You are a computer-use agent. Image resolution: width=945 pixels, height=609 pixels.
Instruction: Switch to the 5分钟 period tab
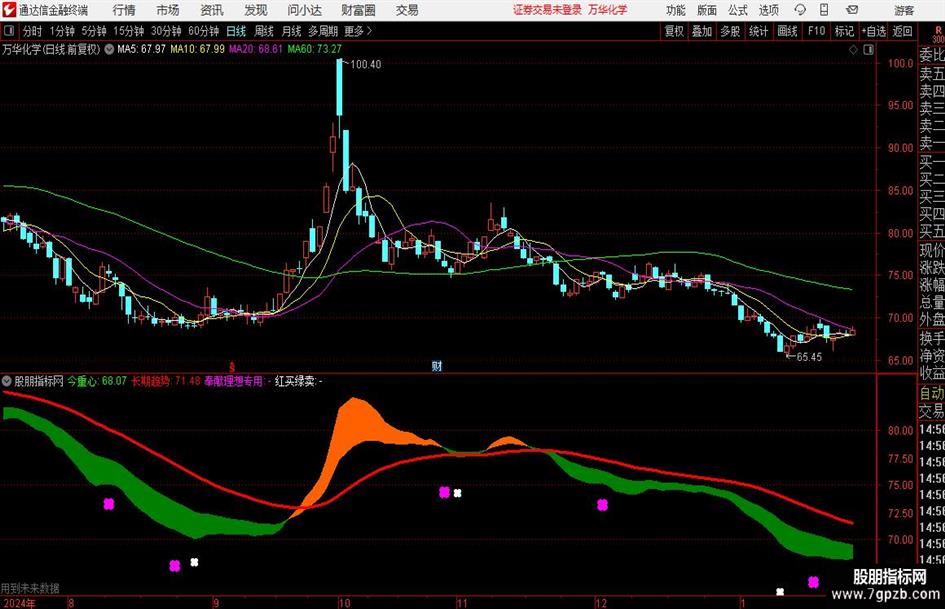tap(94, 31)
